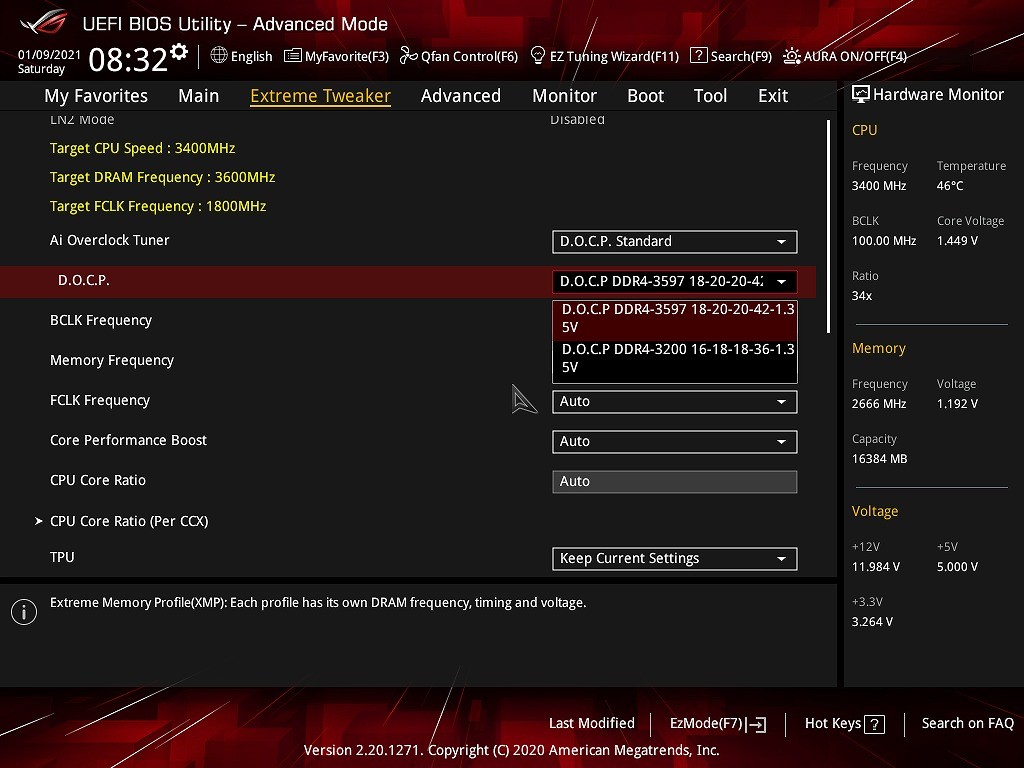
Task: Open MyFavorite(F3) from top toolbar
Action: [x=293, y=56]
